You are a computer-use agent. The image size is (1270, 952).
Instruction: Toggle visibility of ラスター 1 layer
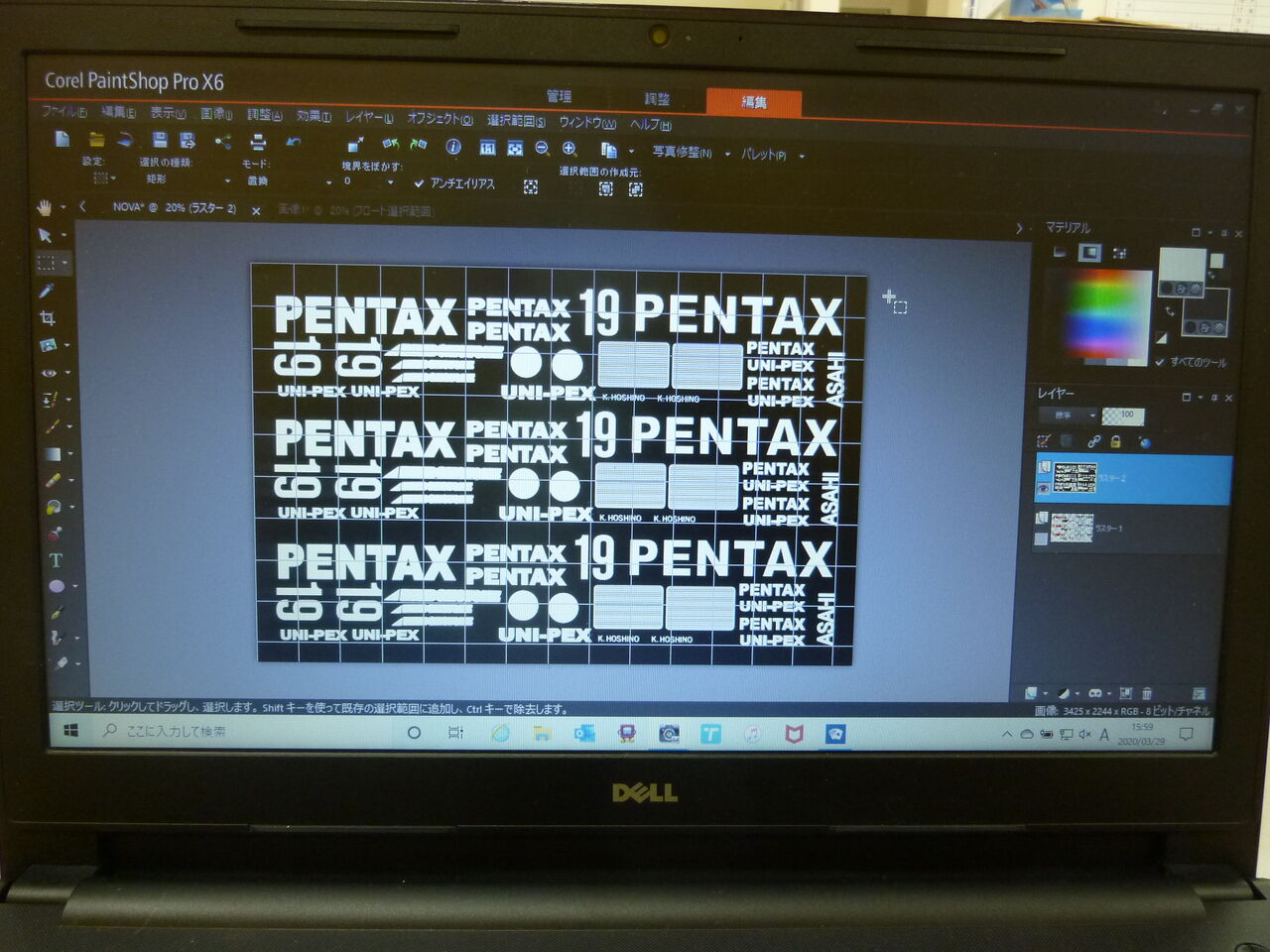1041,538
